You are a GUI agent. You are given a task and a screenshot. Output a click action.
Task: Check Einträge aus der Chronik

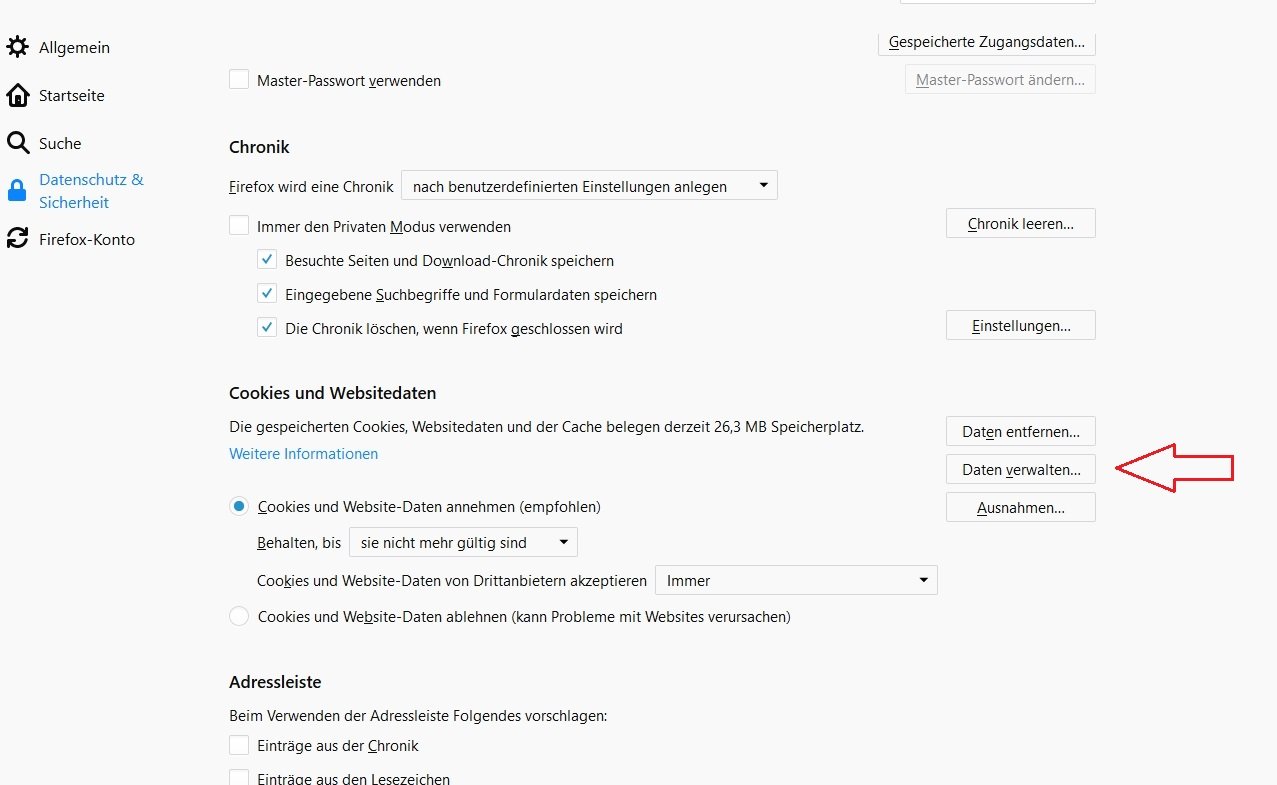click(x=239, y=745)
